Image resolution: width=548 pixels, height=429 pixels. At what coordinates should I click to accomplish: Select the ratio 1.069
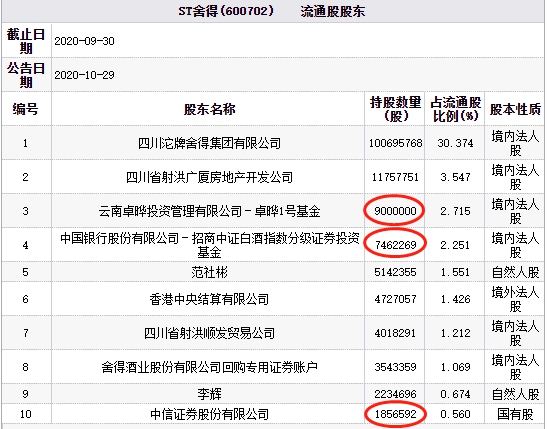pyautogui.click(x=455, y=367)
